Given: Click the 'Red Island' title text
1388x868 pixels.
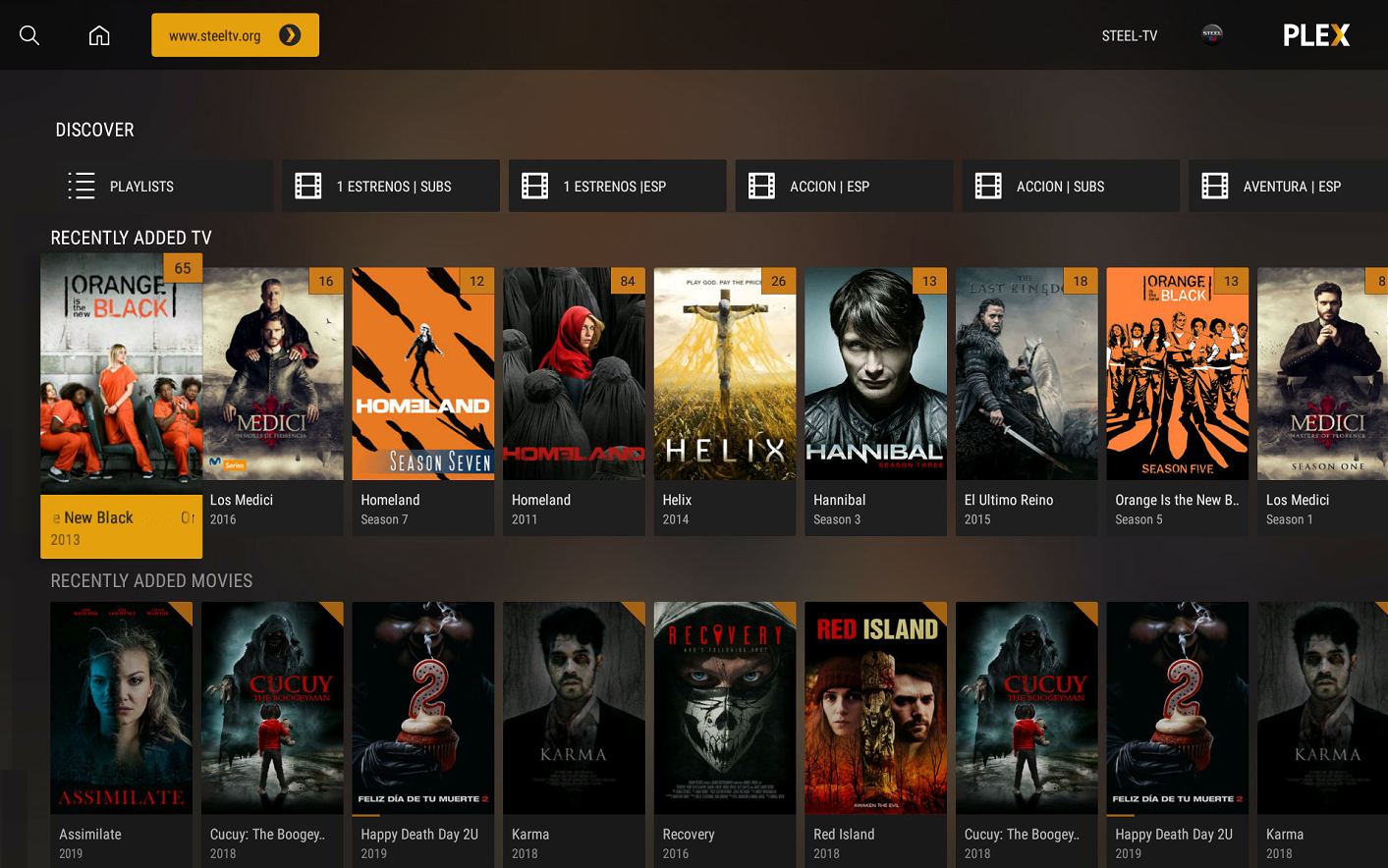Looking at the screenshot, I should [x=844, y=834].
